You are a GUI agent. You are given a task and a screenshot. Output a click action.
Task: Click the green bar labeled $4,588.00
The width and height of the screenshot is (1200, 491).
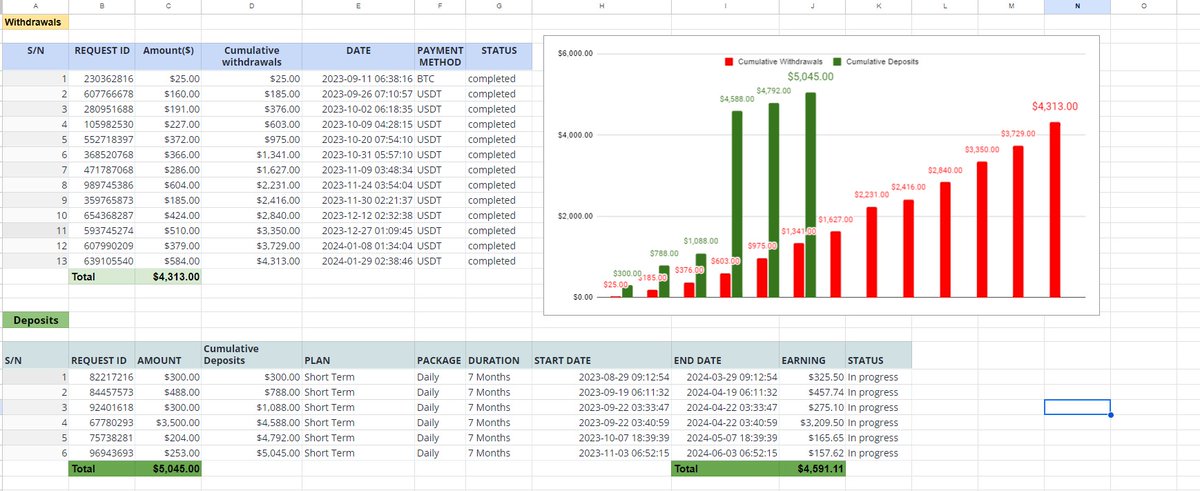tap(738, 204)
